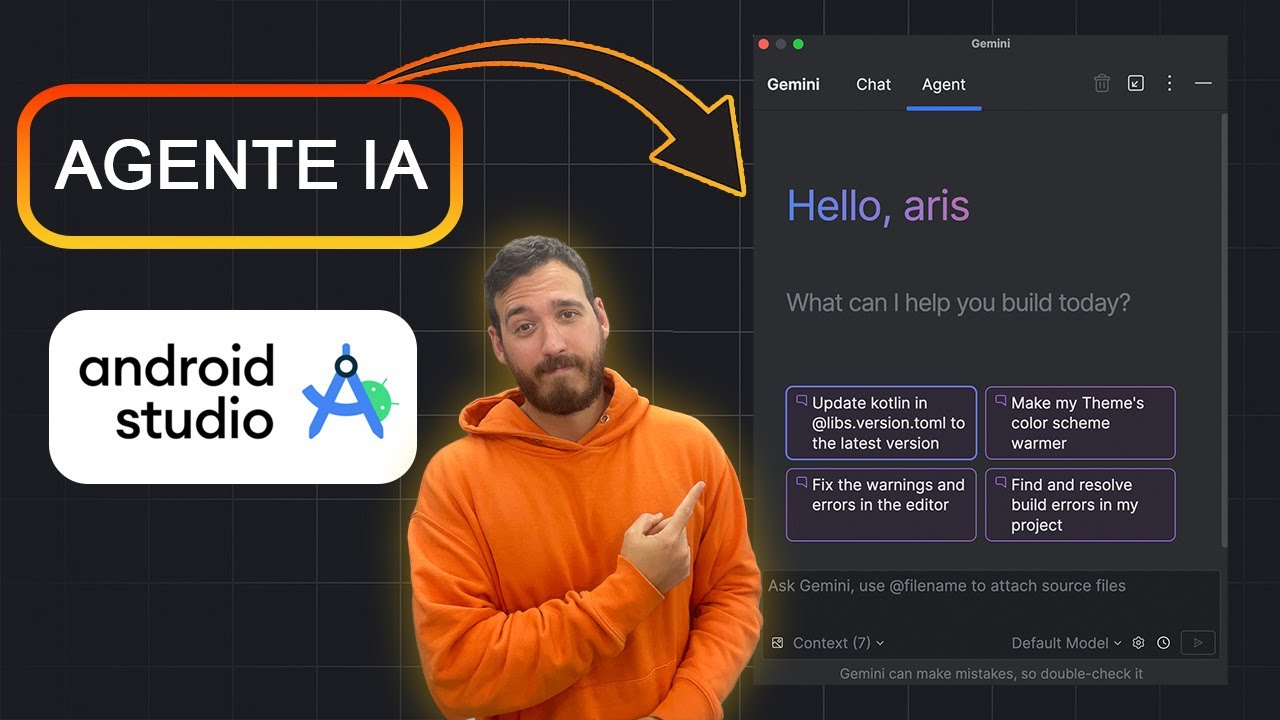Click the Gemini panel vertical scrollbar
The image size is (1280, 720).
[x=1224, y=330]
